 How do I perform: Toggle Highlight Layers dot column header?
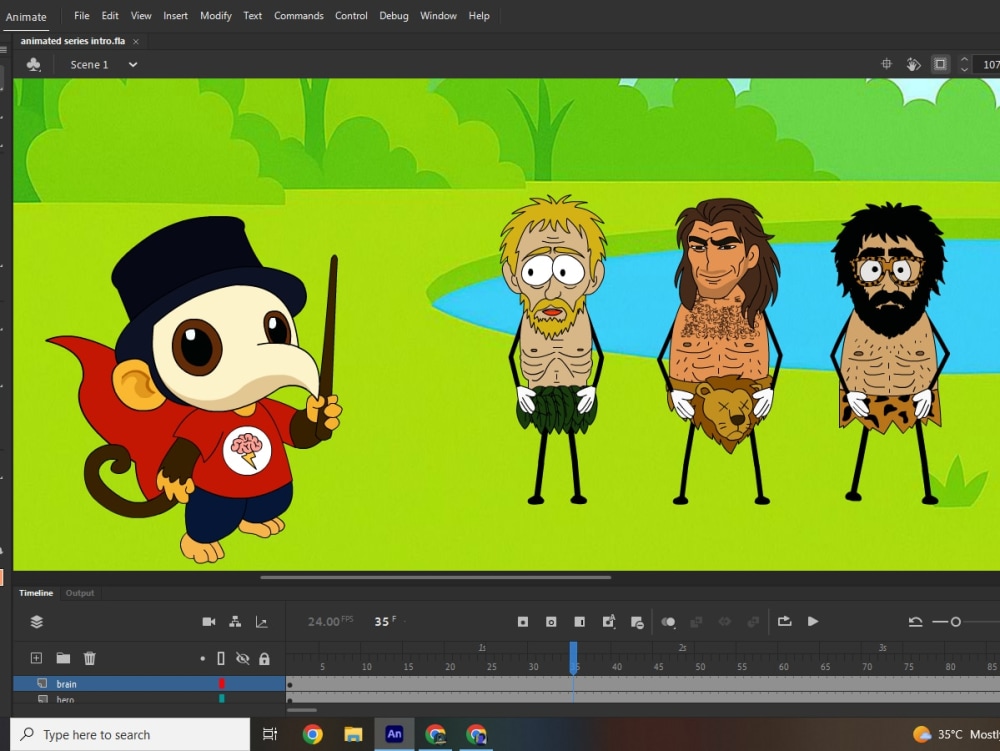202,659
